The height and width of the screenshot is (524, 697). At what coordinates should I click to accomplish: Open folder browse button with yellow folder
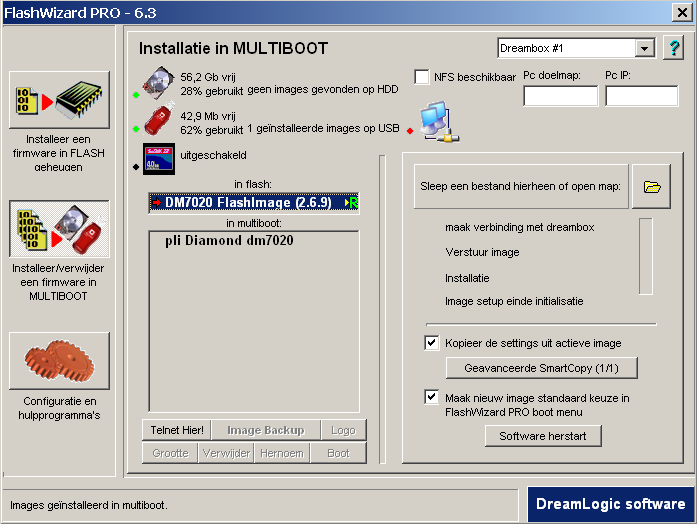click(x=652, y=186)
